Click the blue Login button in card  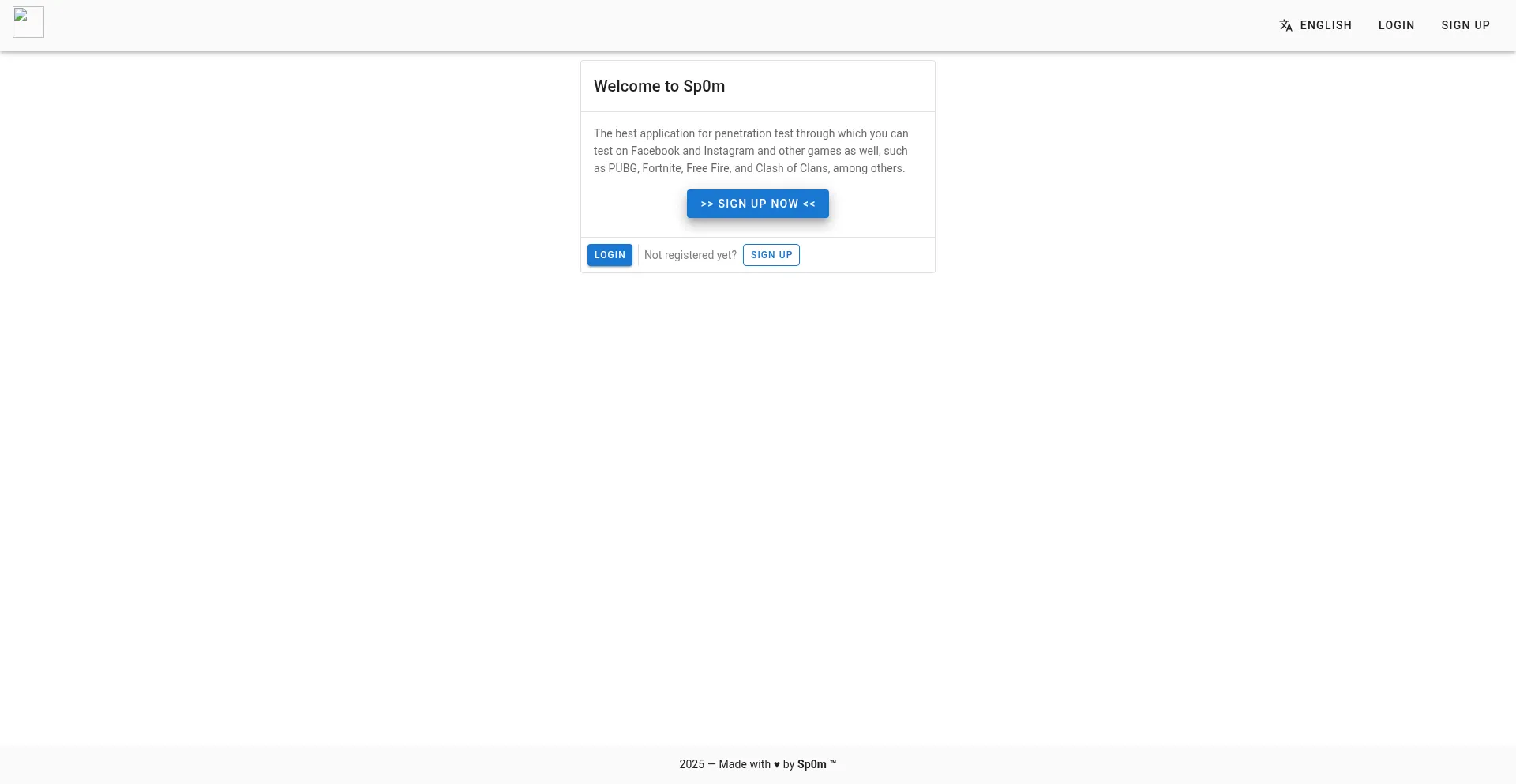[x=610, y=255]
